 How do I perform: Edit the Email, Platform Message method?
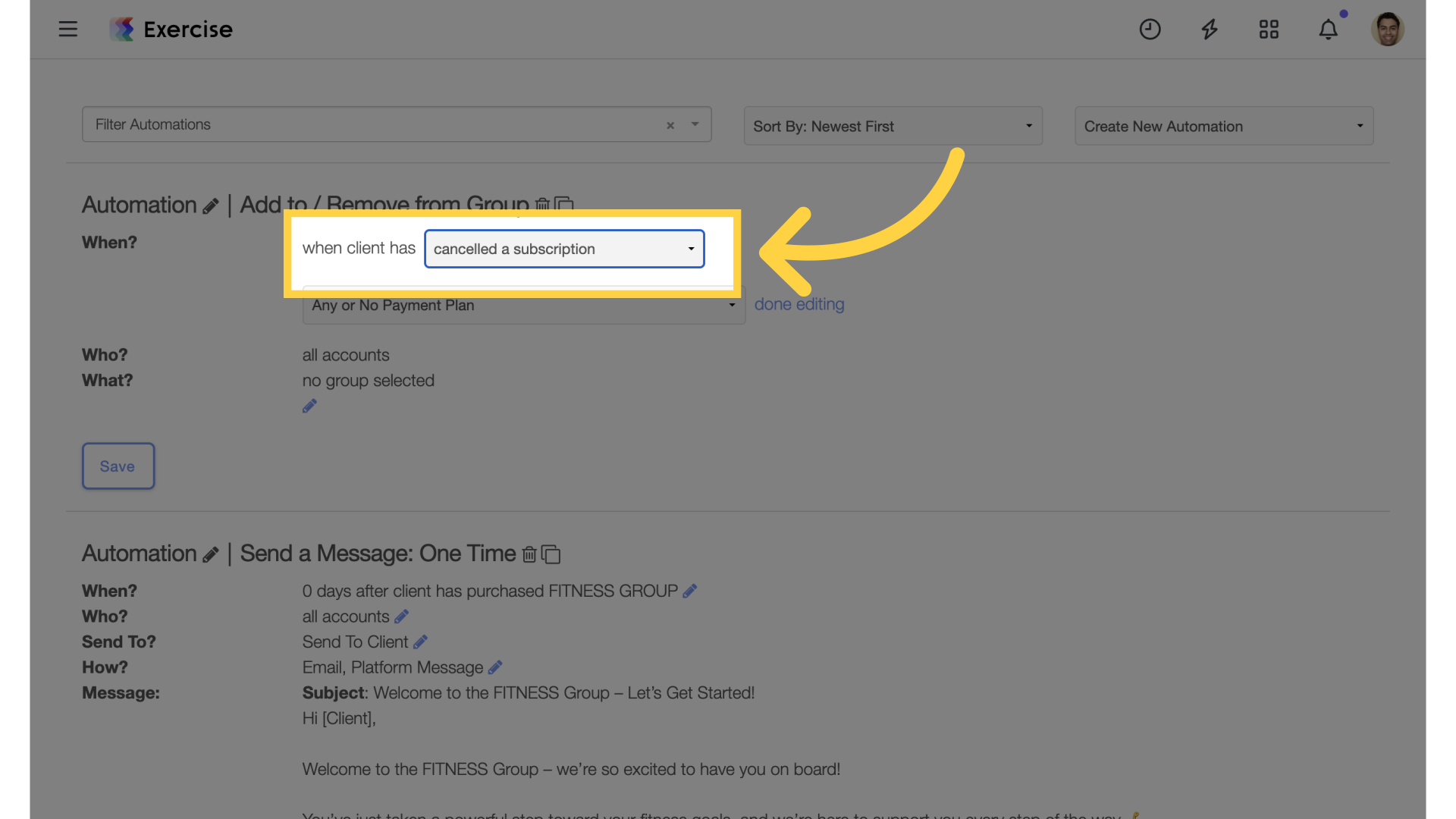pyautogui.click(x=495, y=667)
